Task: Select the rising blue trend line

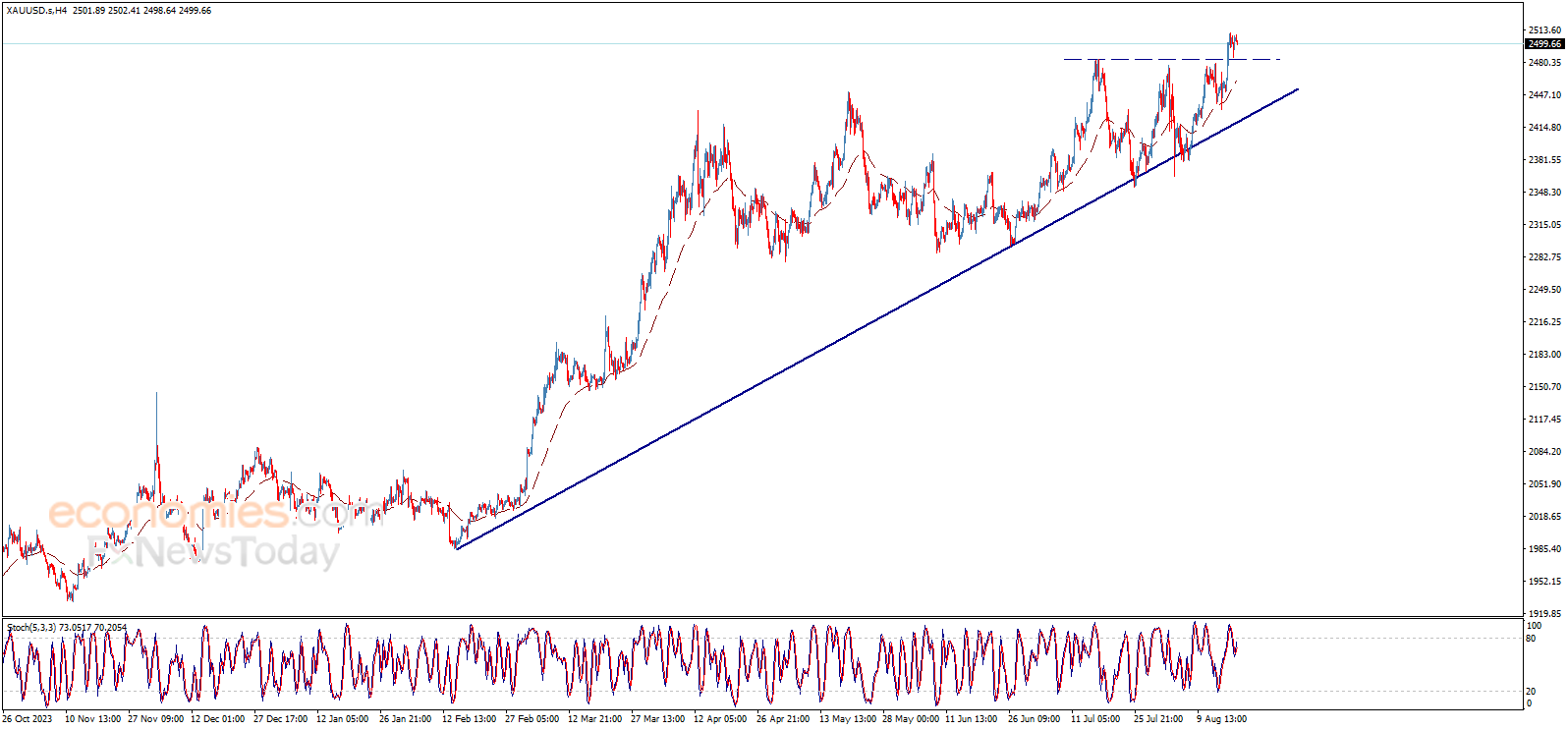Action: [877, 318]
